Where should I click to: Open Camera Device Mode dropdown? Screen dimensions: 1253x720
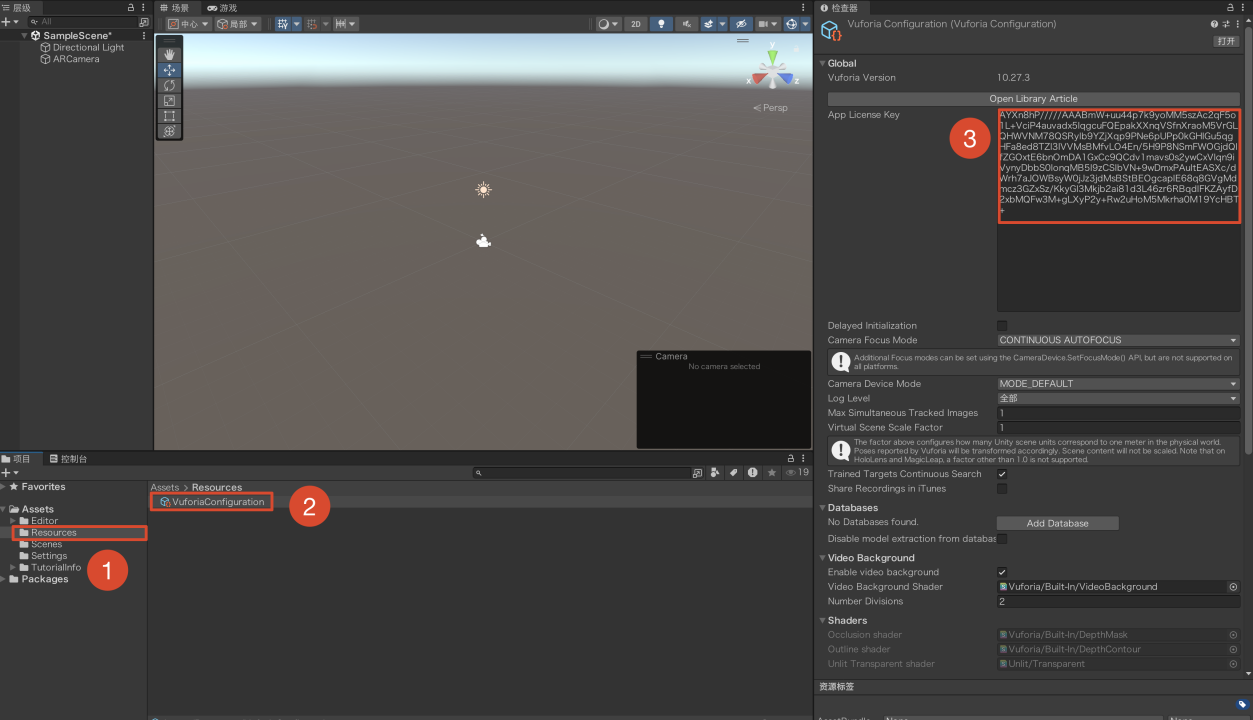[x=1118, y=384]
